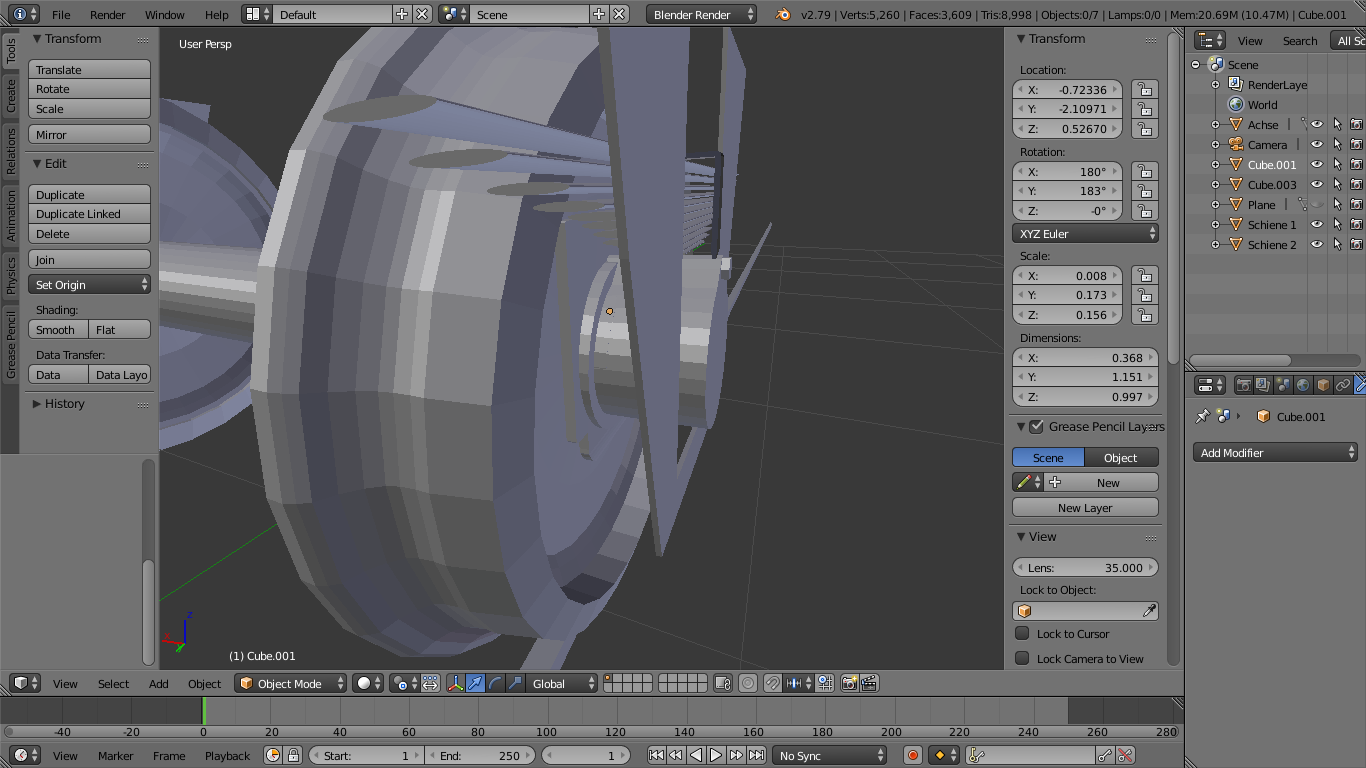Click the Lens focal length slider field
Screen dimensions: 1366x768
(1085, 567)
